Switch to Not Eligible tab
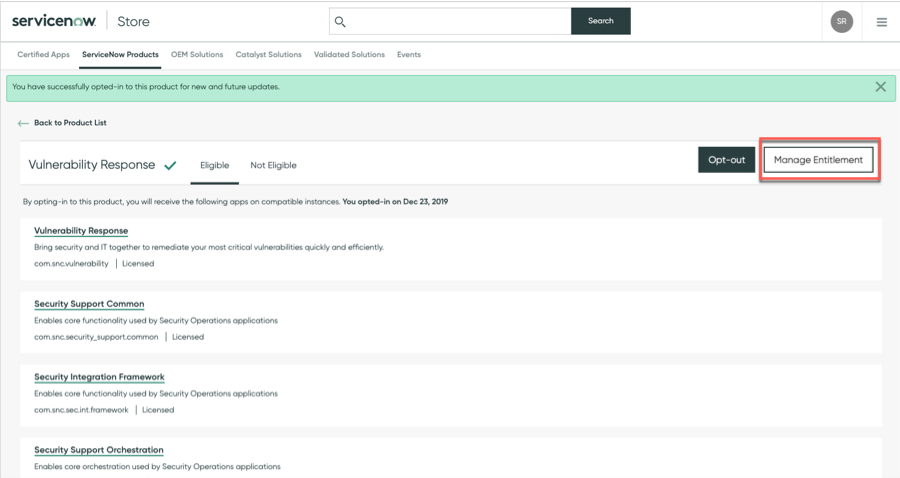The image size is (900, 478). pos(273,165)
